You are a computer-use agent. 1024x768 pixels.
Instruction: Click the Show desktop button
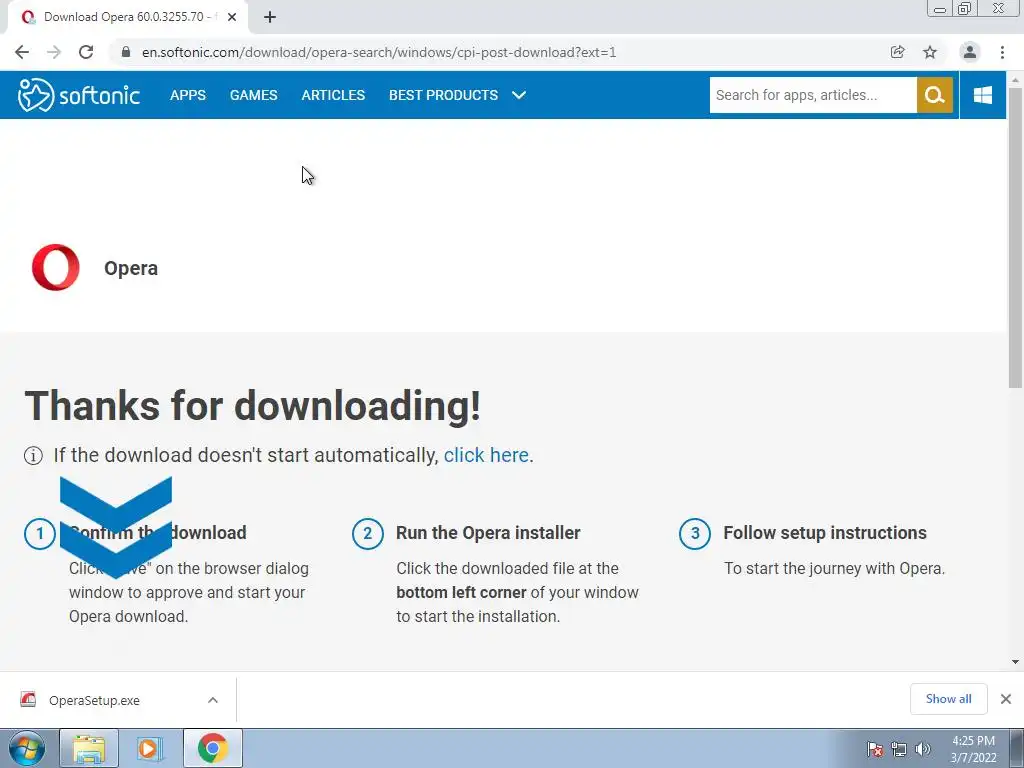(1017, 748)
